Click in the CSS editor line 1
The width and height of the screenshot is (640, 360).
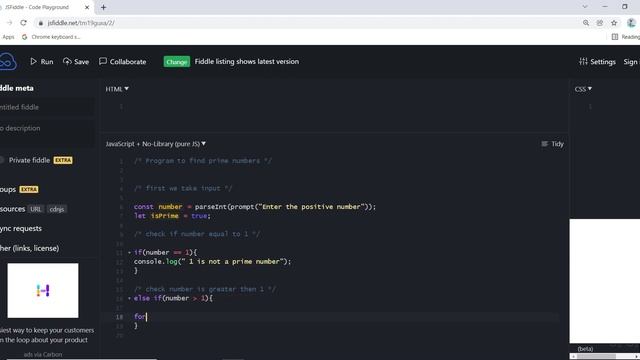[x=616, y=107]
